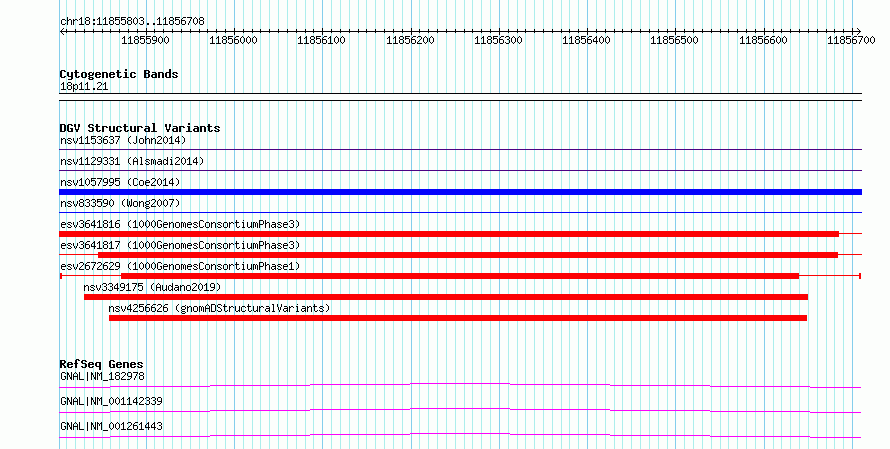The image size is (890, 449).
Task: Click the red esv2672629 variant bar
Action: tap(460, 276)
